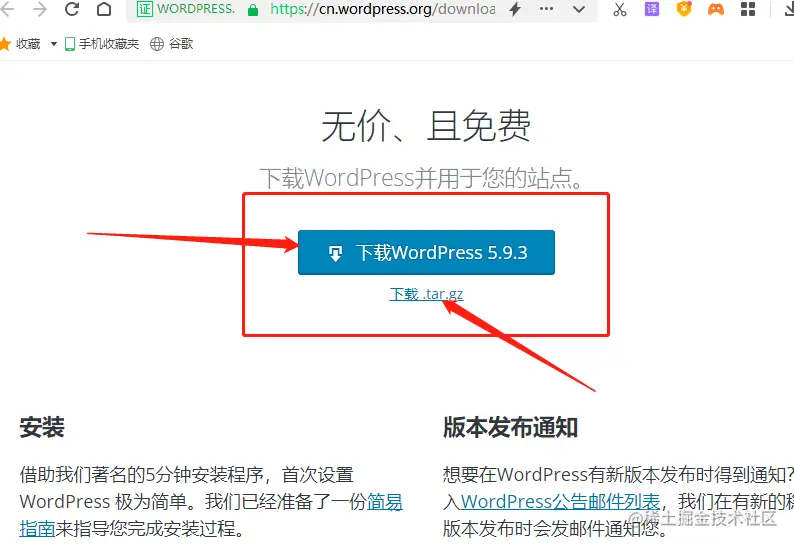Click the 下载WordPress并用于您的站点 subtitle
The width and height of the screenshot is (794, 545).
click(x=422, y=178)
